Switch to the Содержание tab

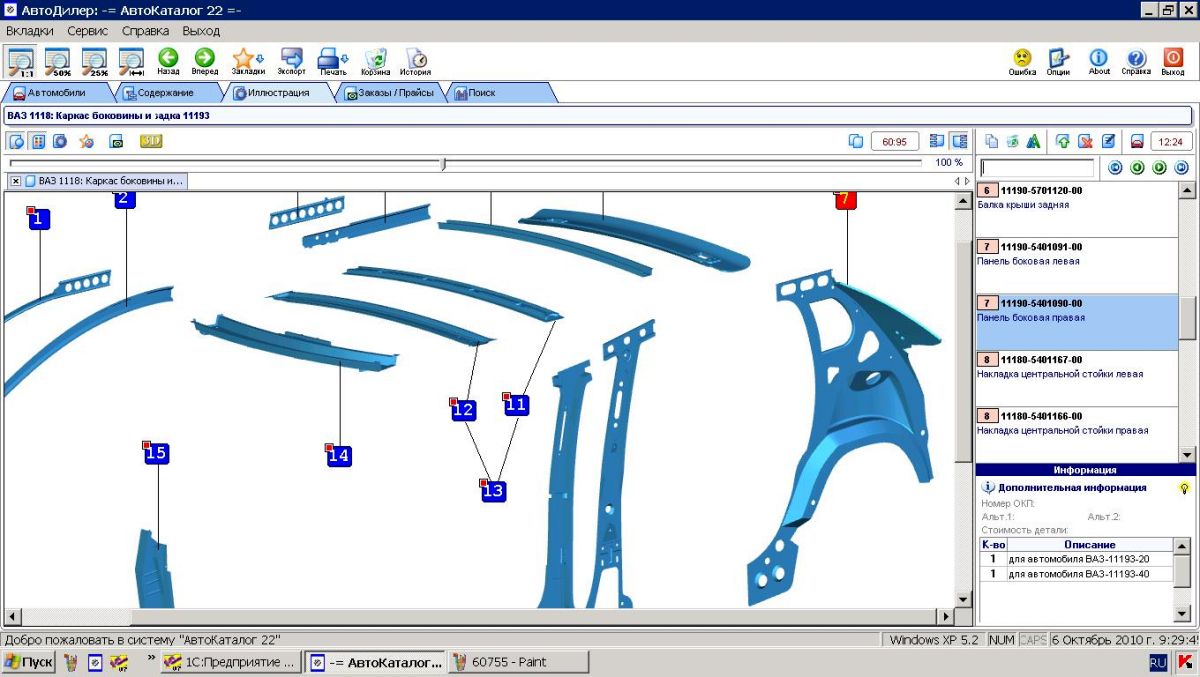pos(165,93)
